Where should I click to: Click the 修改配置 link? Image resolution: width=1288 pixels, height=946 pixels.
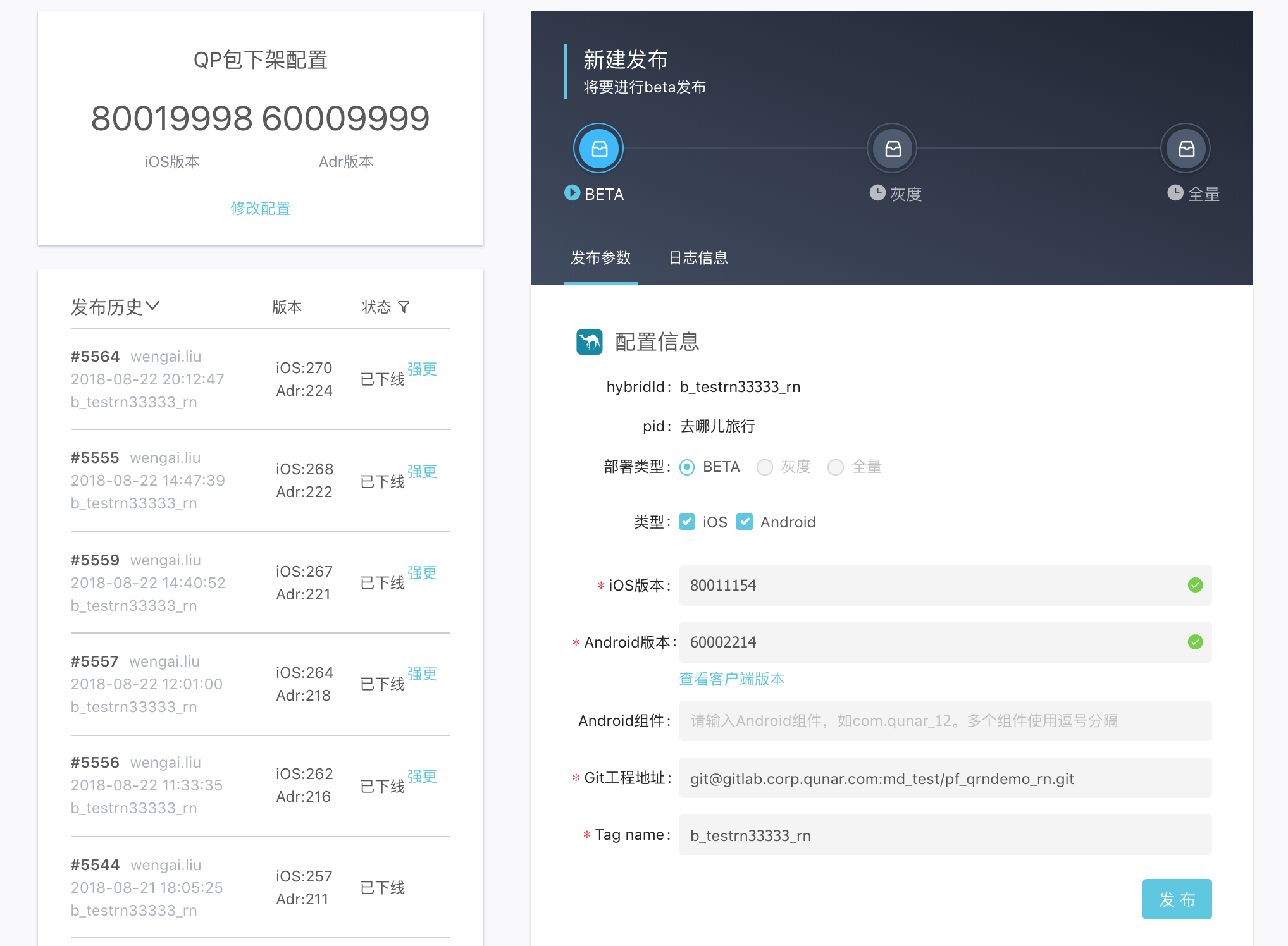[261, 209]
